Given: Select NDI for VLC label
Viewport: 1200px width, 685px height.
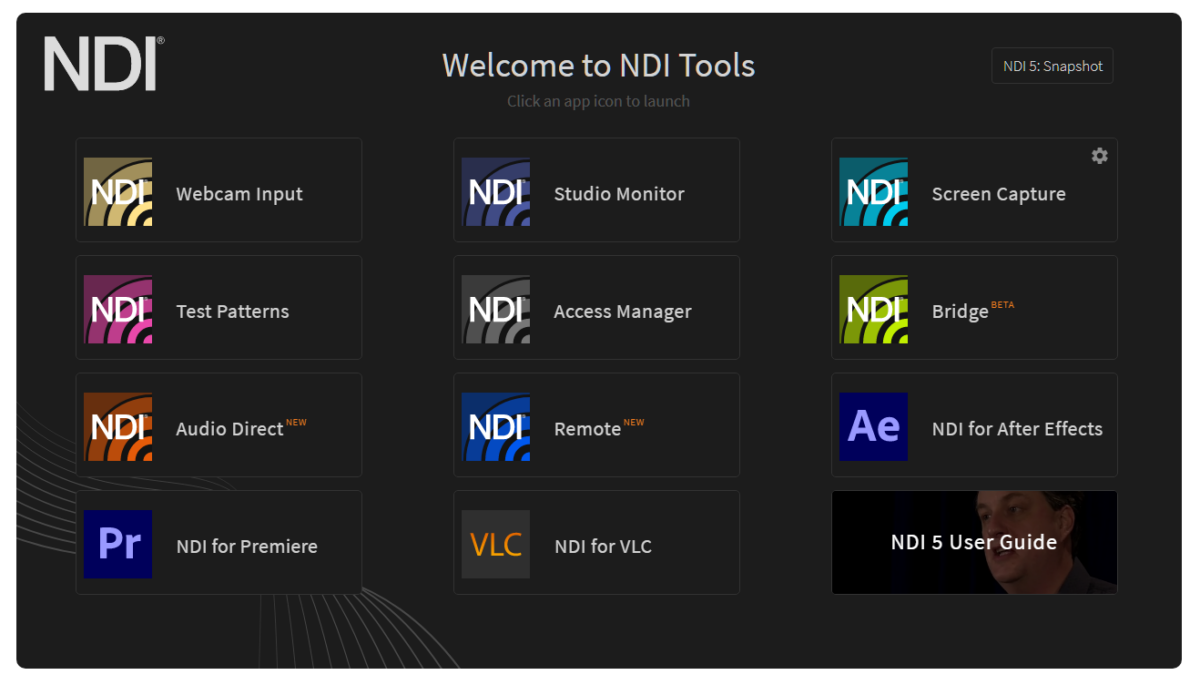Looking at the screenshot, I should pyautogui.click(x=603, y=546).
